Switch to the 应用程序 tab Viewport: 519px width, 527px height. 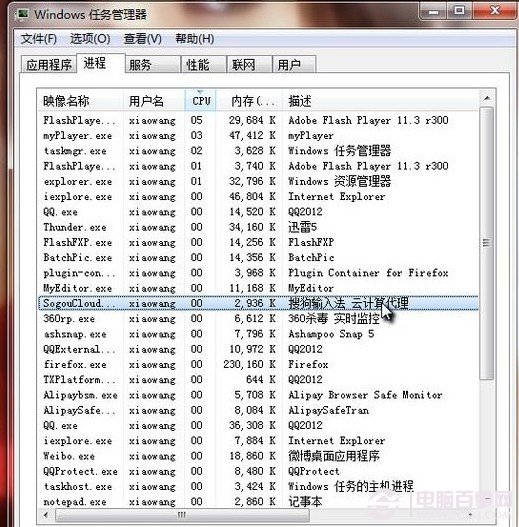point(49,65)
